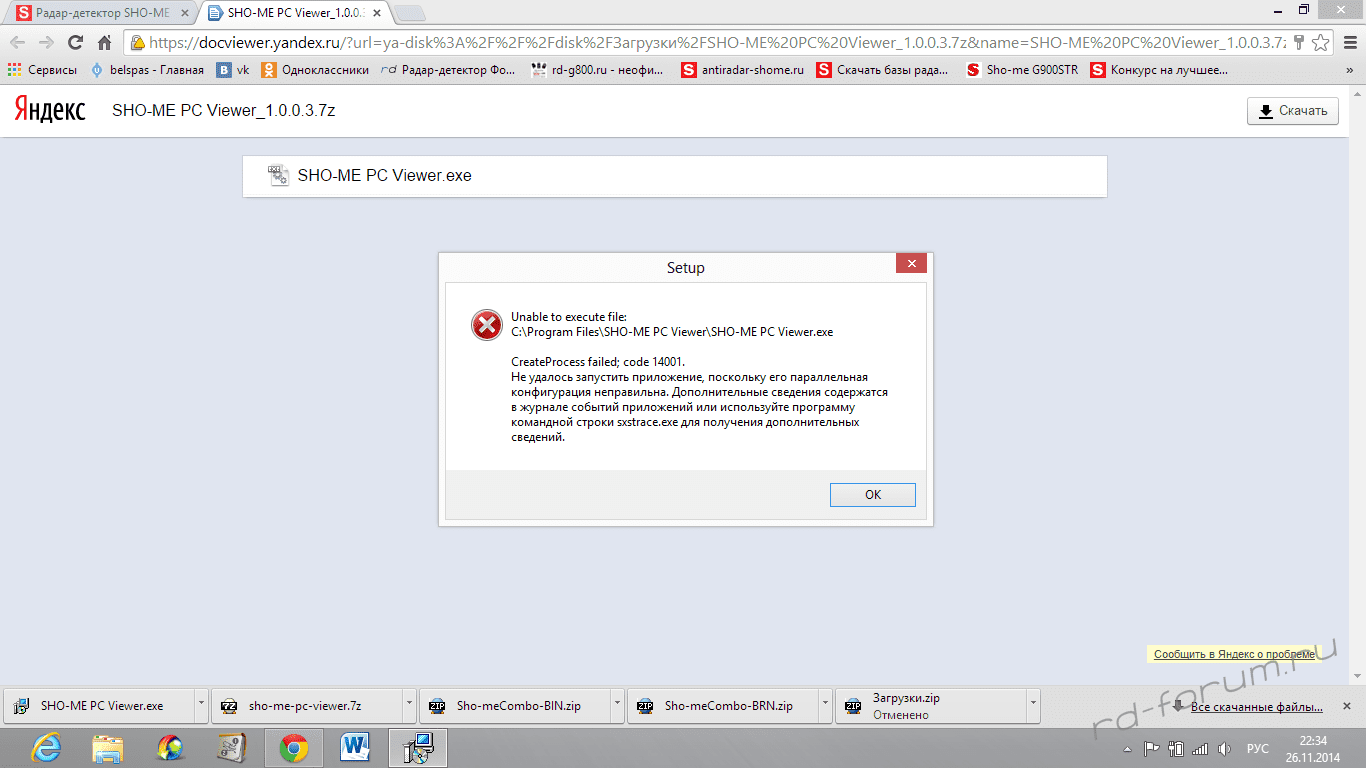This screenshot has height=768, width=1366.
Task: Expand options for Sho-meCombo-BIN.zip download
Action: (x=617, y=706)
